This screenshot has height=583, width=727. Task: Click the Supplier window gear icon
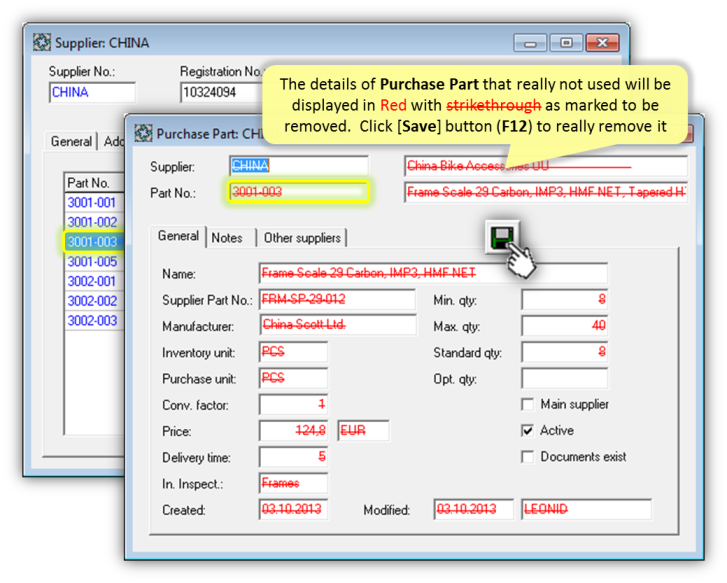click(42, 43)
